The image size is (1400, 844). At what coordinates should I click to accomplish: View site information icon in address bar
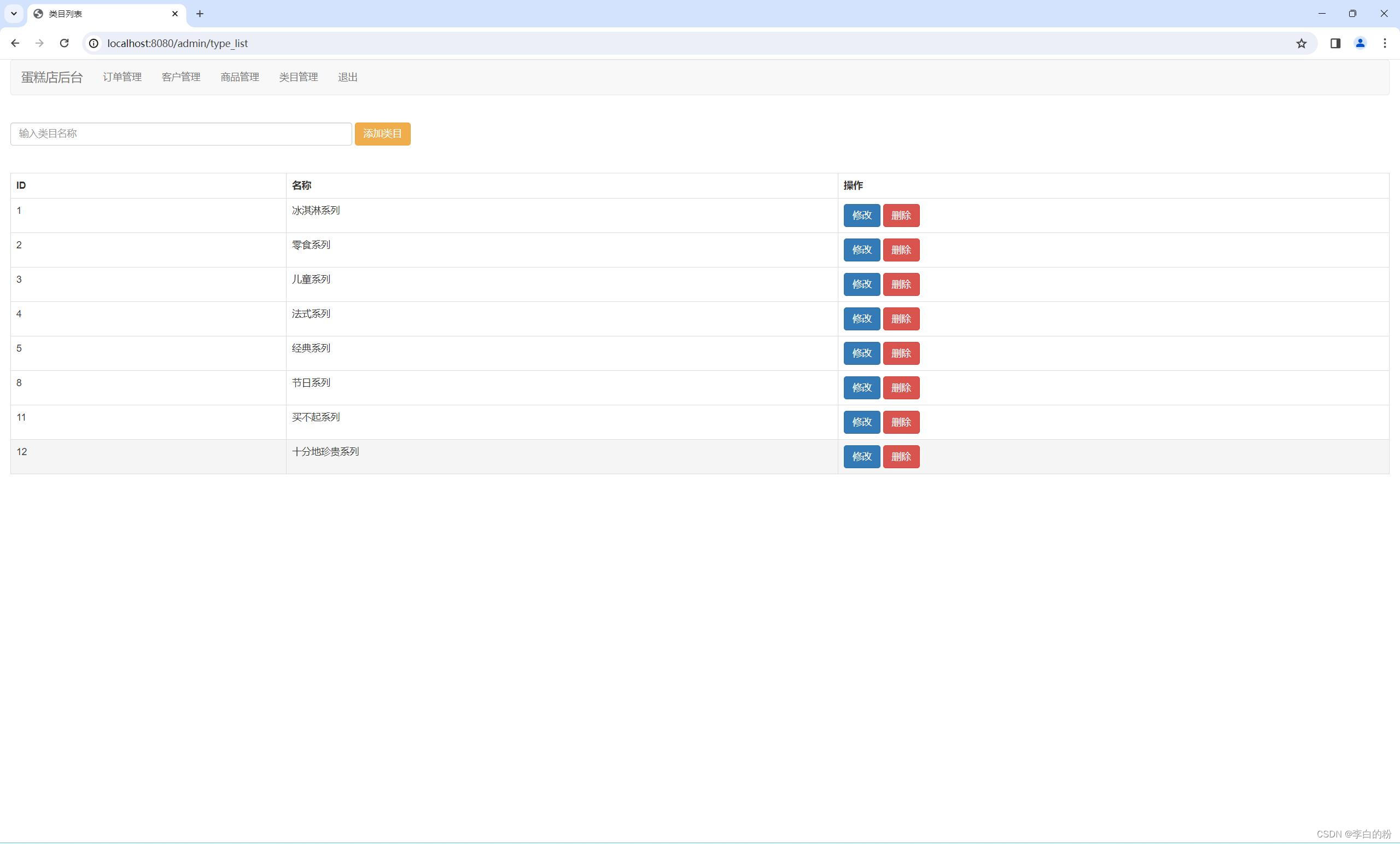[94, 43]
